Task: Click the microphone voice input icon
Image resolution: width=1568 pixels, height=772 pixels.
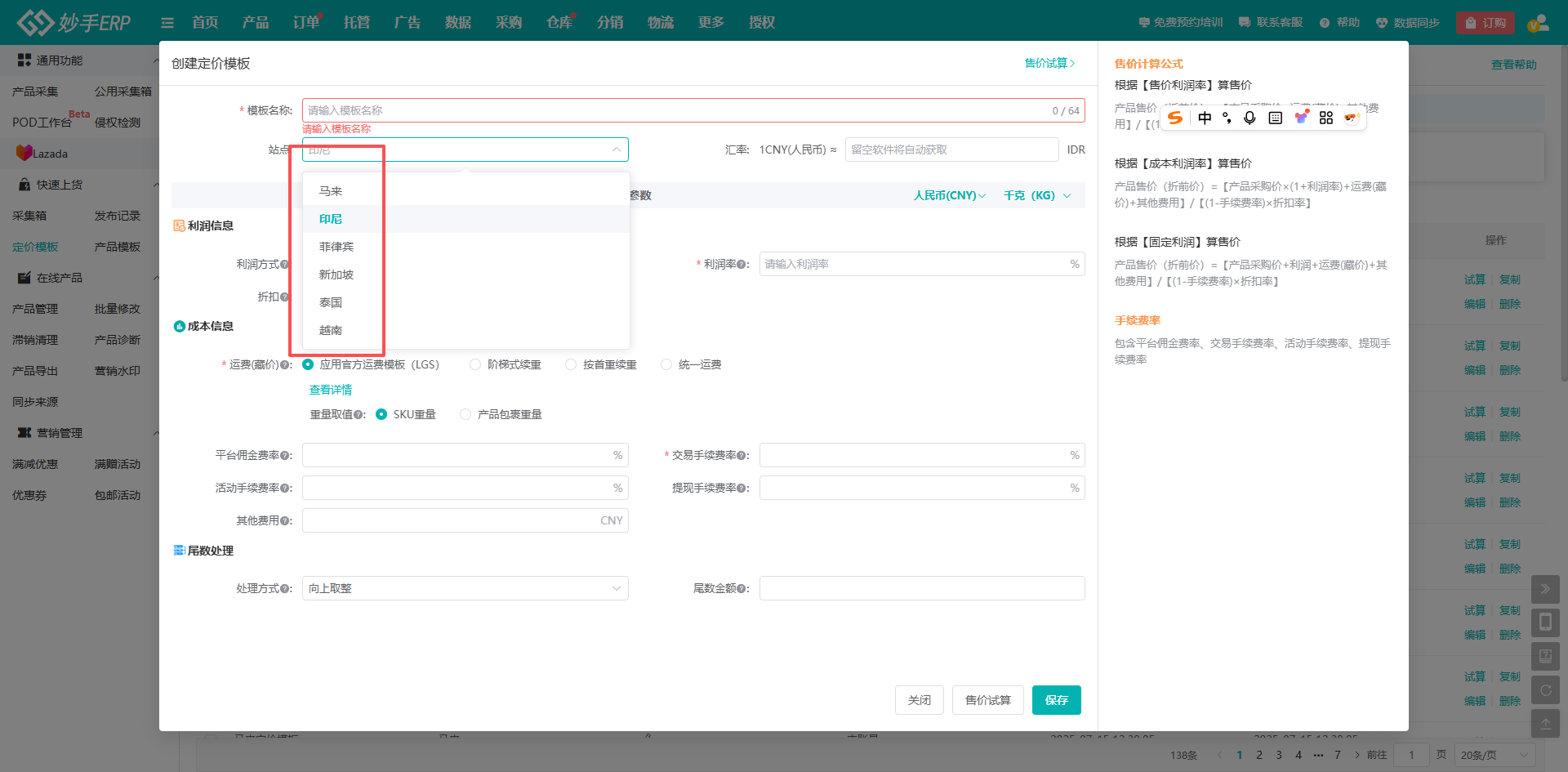Action: (x=1249, y=118)
